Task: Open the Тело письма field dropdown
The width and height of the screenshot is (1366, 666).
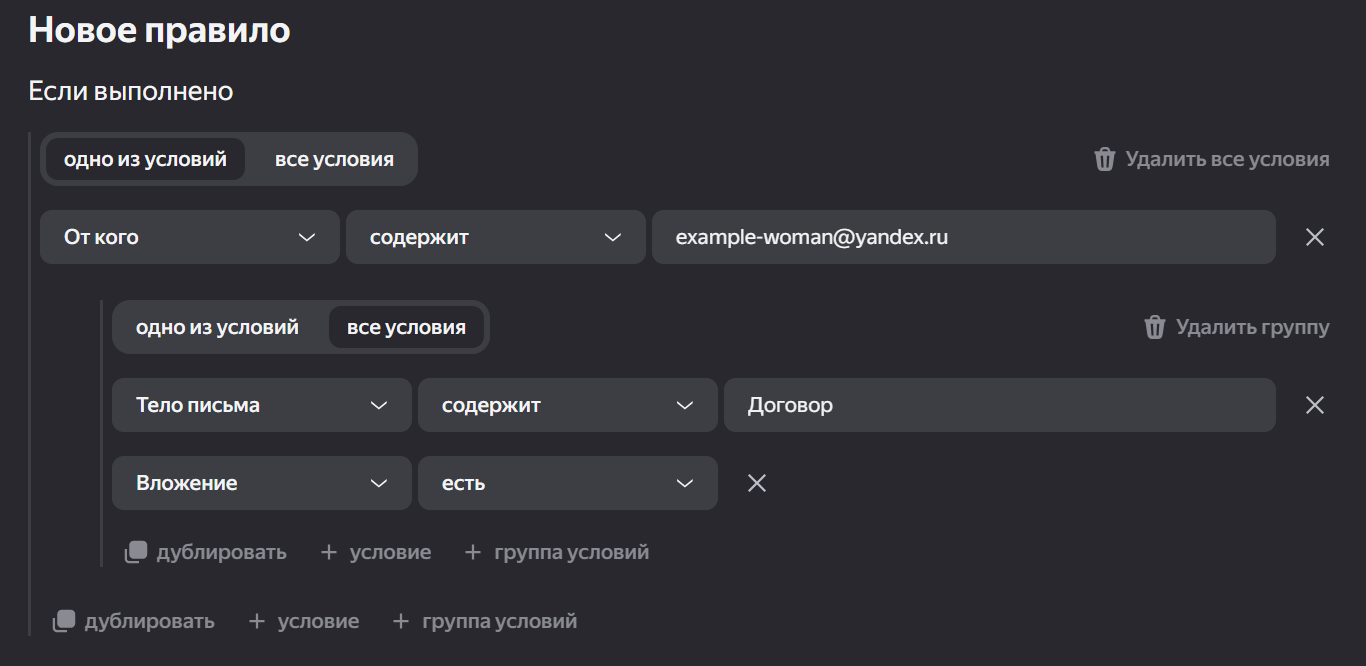Action: point(262,405)
